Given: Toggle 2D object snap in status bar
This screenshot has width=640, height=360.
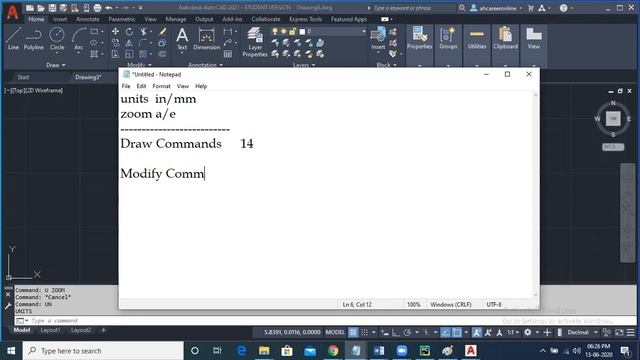Looking at the screenshot, I should 457,333.
